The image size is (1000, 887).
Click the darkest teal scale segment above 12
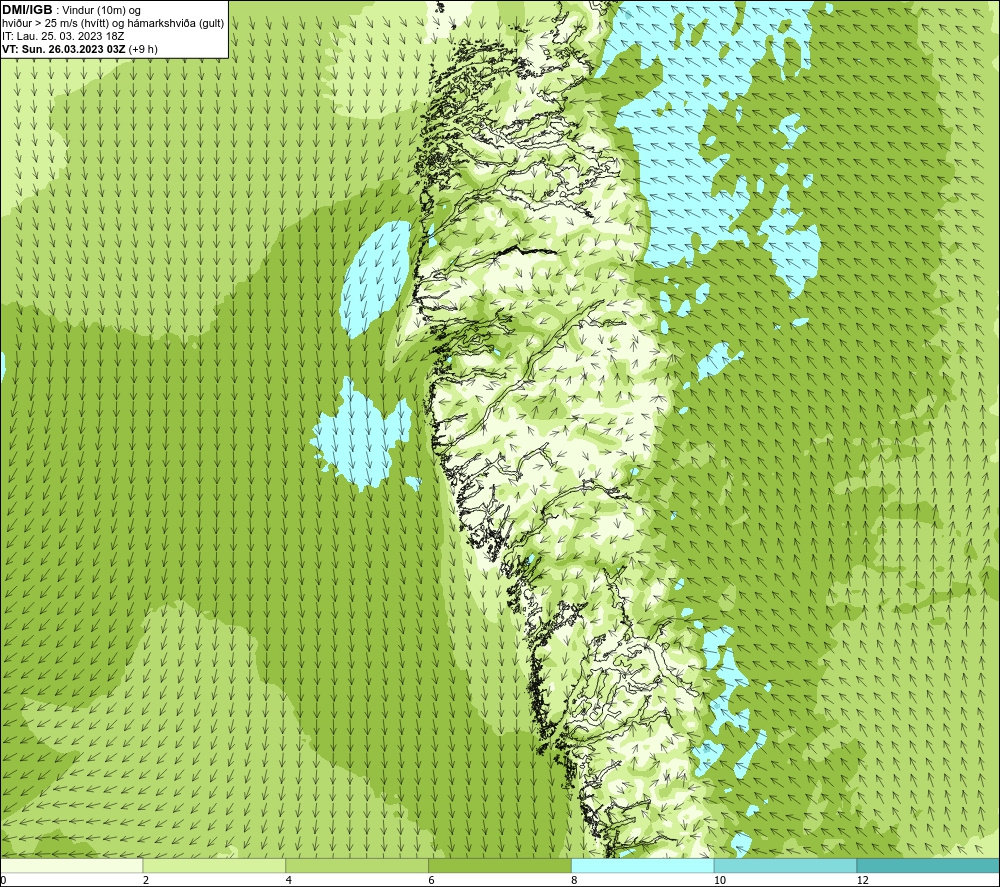pos(928,866)
